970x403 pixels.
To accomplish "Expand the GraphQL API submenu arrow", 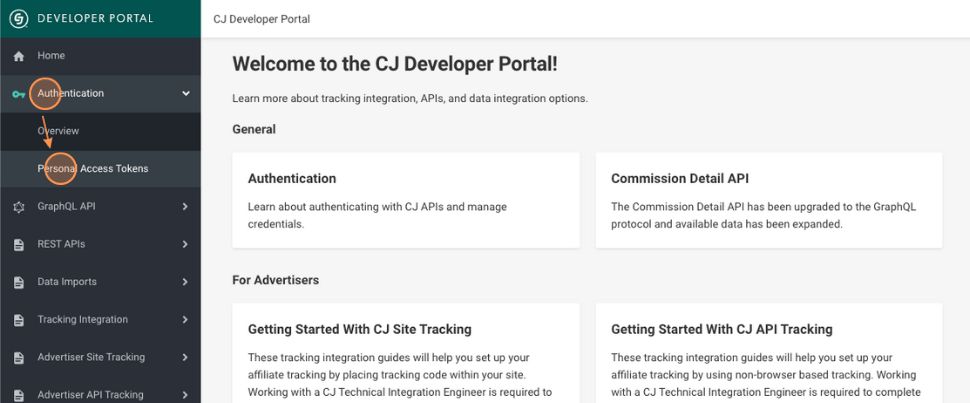I will [x=185, y=207].
